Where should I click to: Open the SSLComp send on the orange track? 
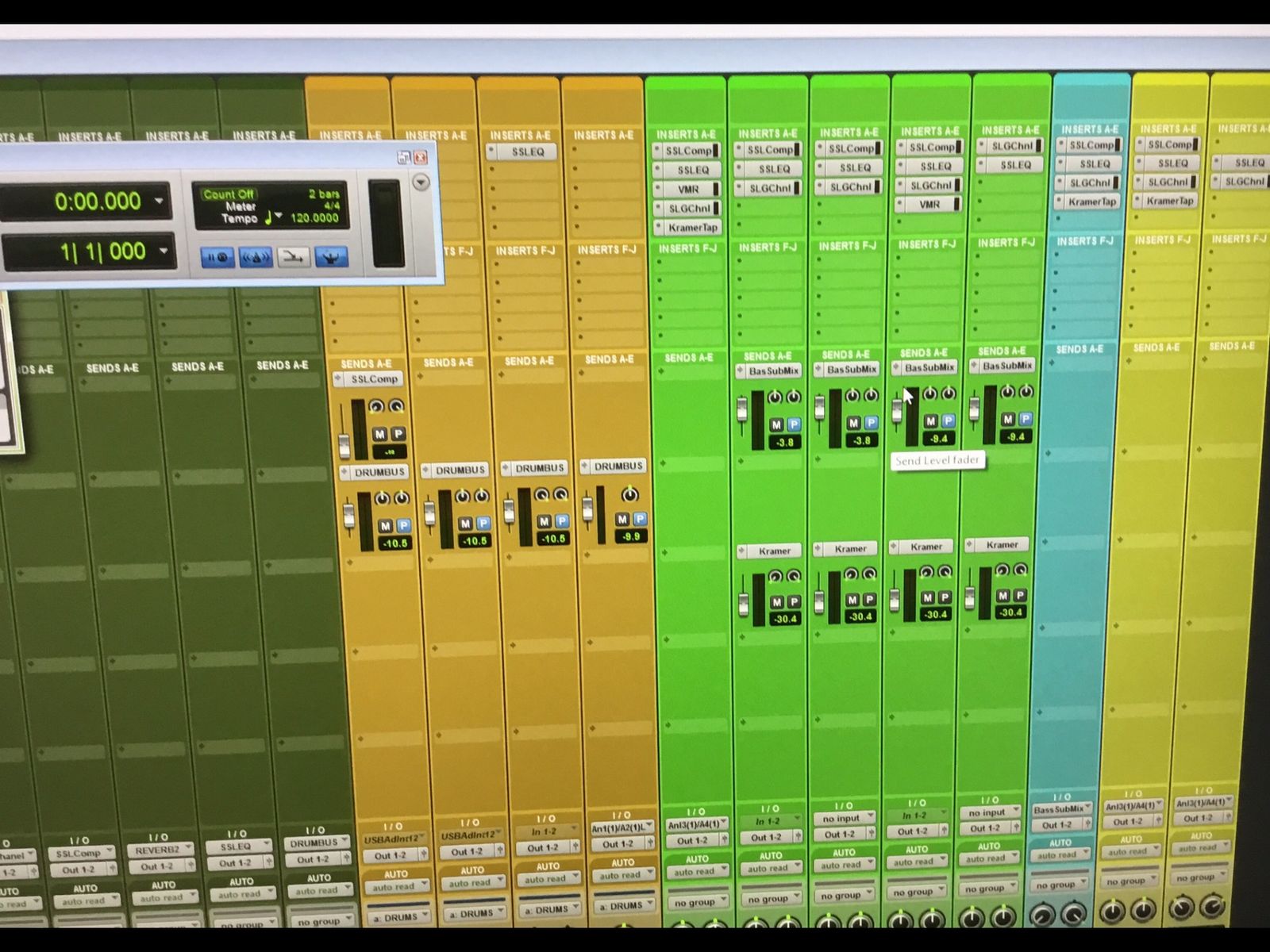point(374,379)
